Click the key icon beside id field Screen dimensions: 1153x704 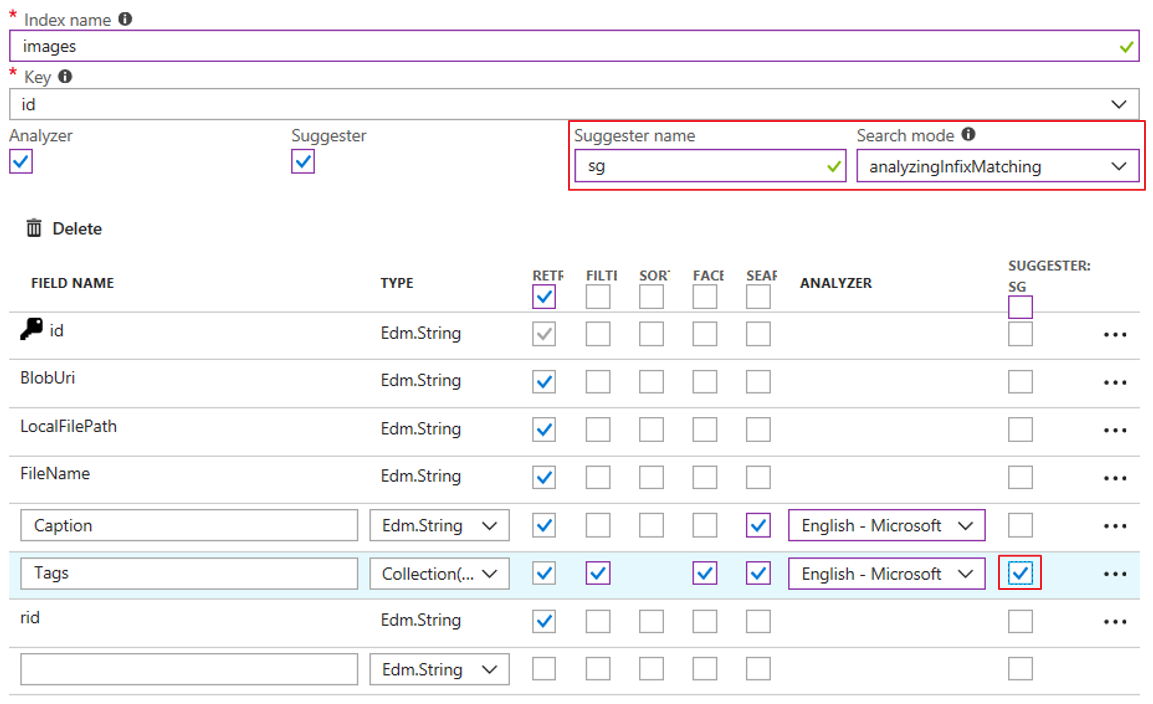click(31, 330)
